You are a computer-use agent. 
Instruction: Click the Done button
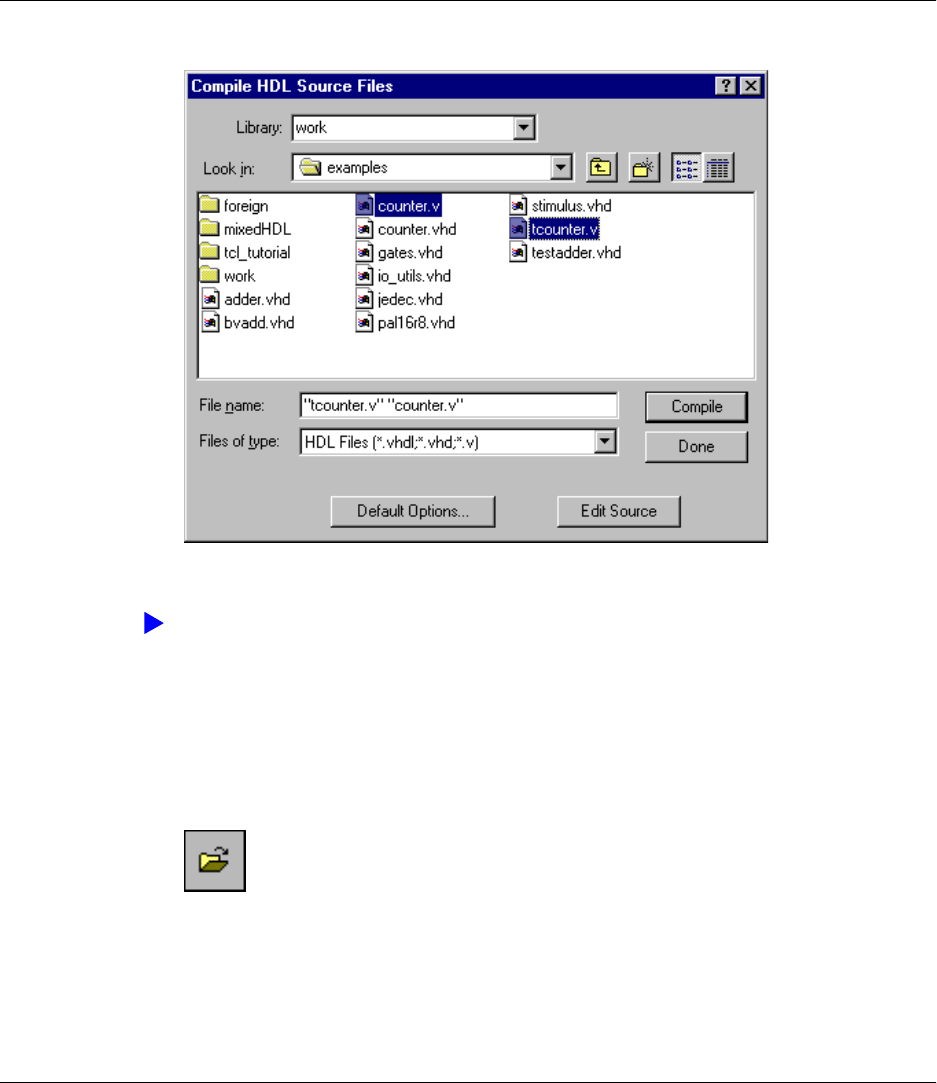coord(696,446)
